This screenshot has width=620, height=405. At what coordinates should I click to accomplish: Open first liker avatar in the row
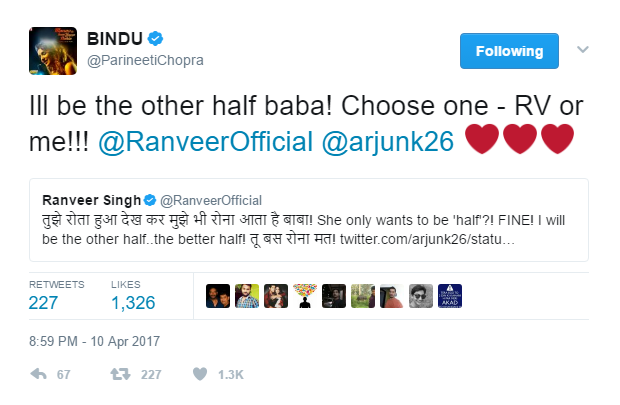[x=218, y=296]
